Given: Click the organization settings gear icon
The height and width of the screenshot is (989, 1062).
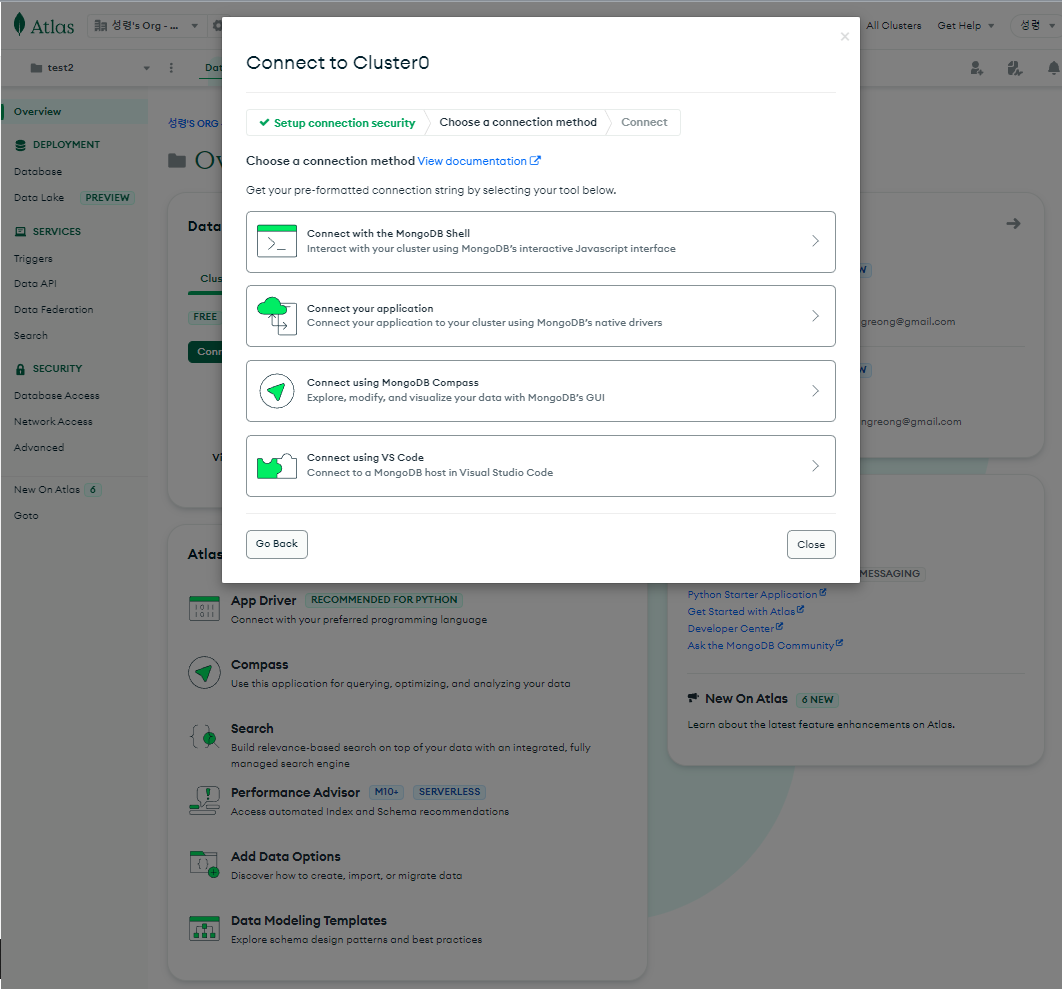Looking at the screenshot, I should pos(217,26).
